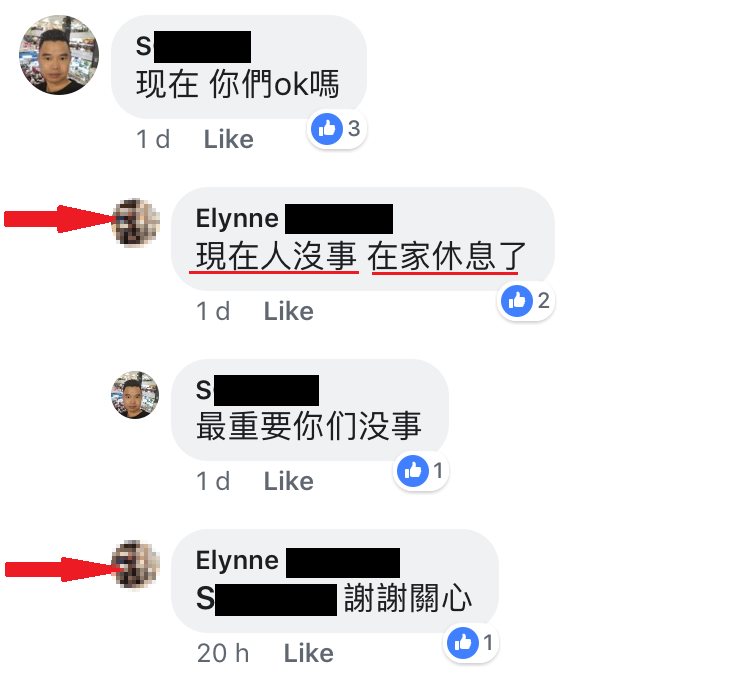Open the small profile photo beside 最重要你们没事
This screenshot has height=673, width=745.
135,395
